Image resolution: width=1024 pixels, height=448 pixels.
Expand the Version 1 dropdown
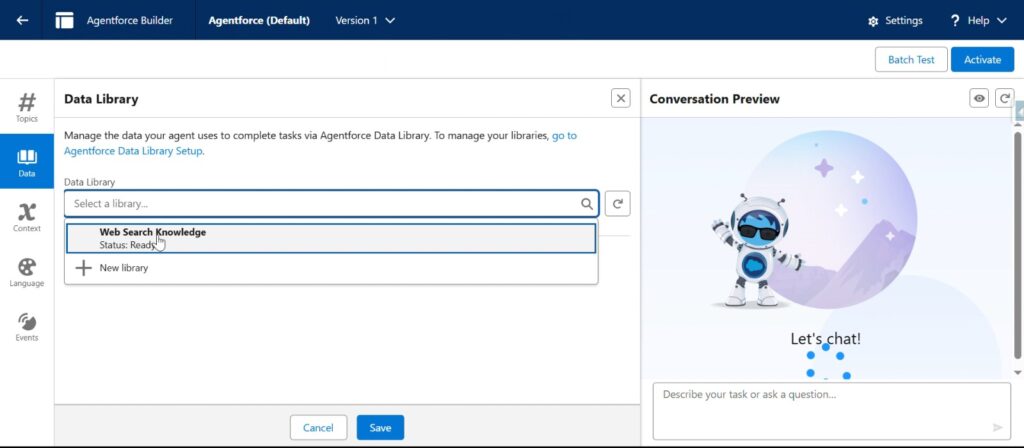365,20
